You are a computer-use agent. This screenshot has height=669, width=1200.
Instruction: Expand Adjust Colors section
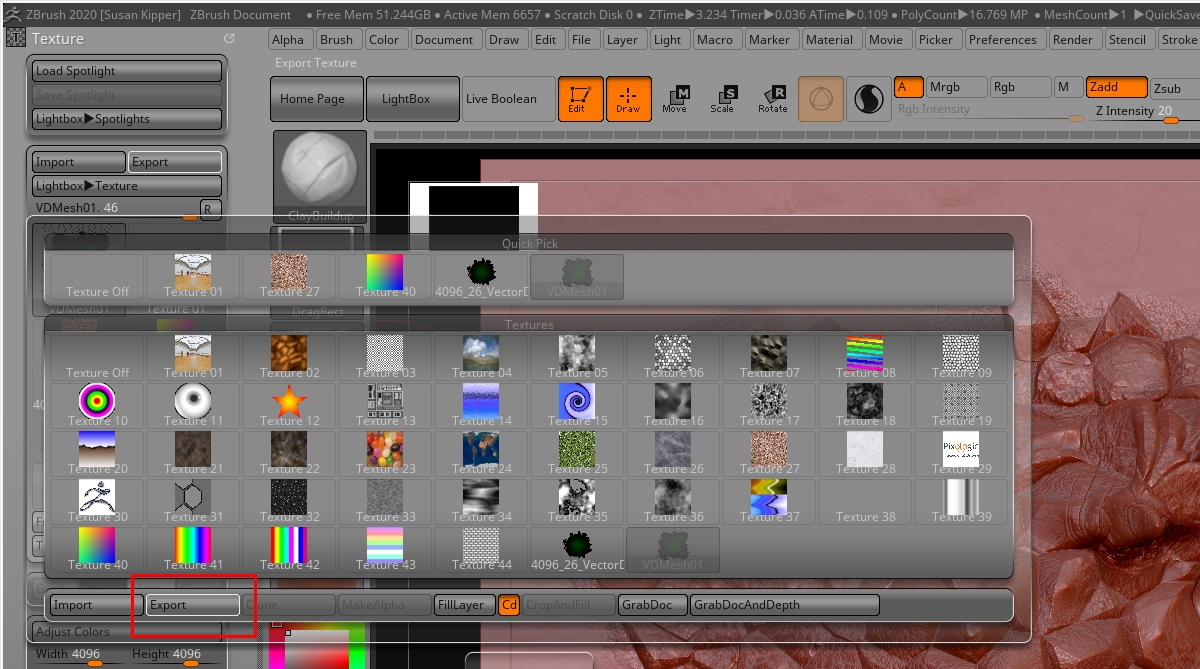pos(127,632)
